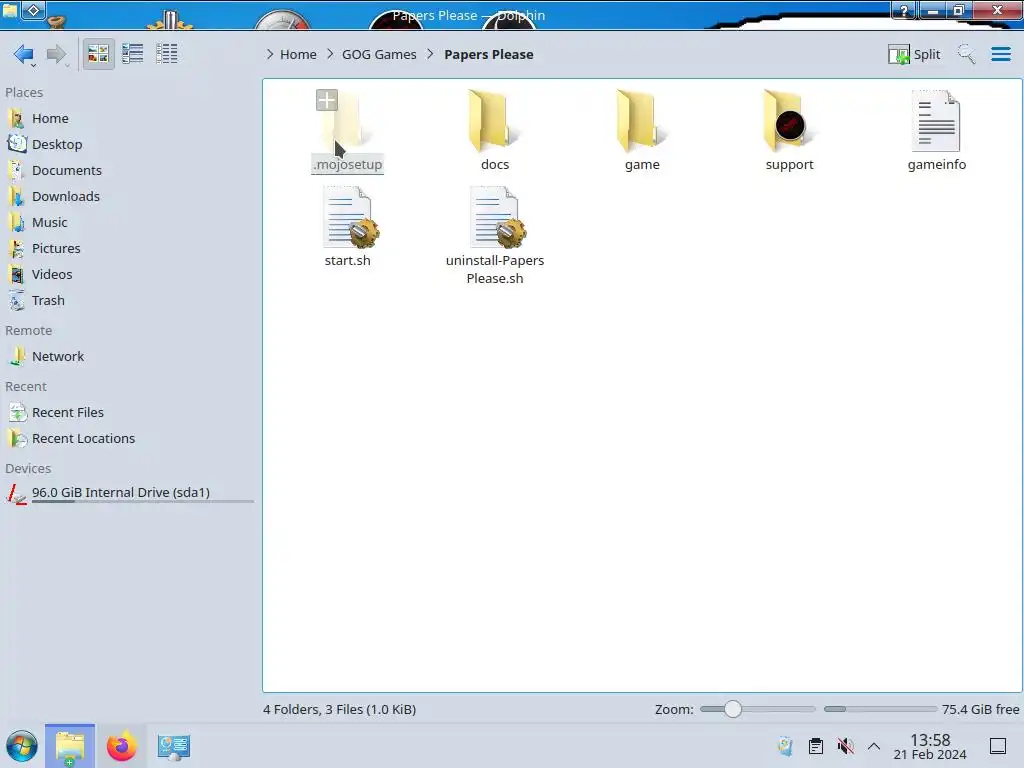The image size is (1024, 768).
Task: Expand chevron before Home breadcrumb
Action: 270,54
